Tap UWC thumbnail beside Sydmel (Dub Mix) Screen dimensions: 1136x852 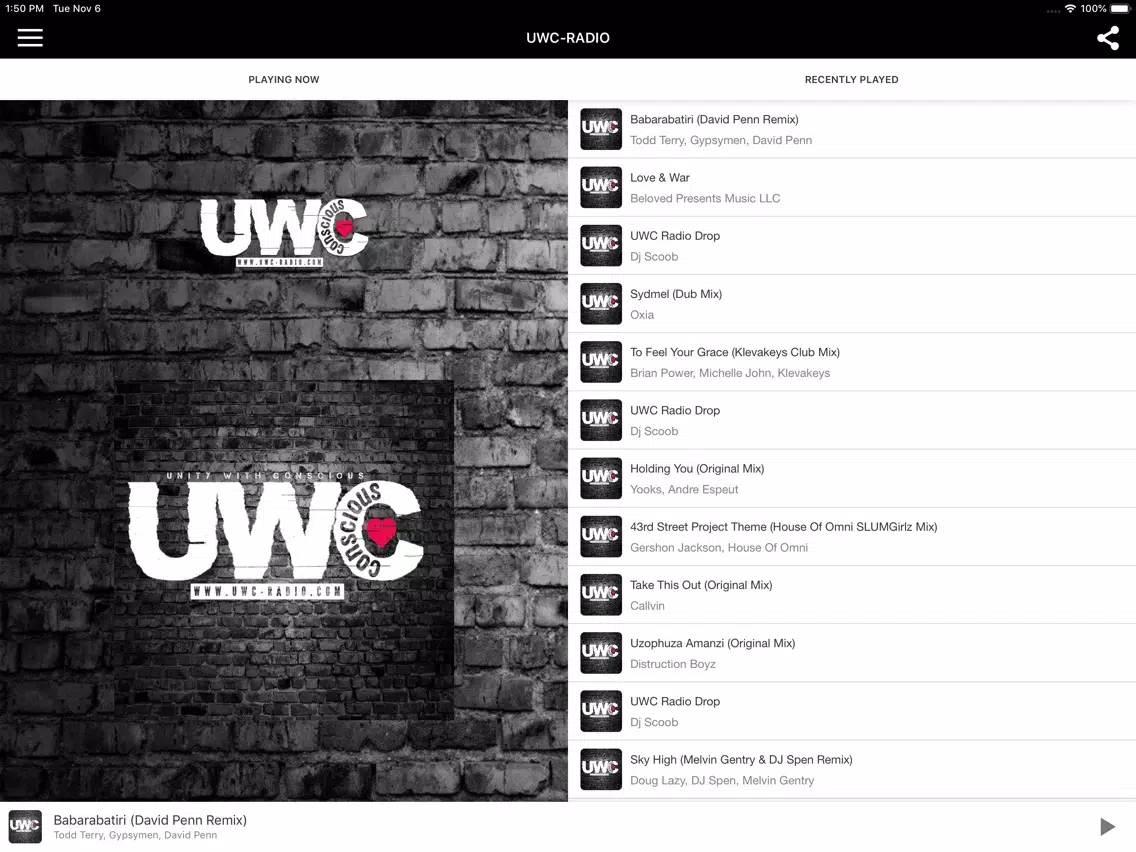[601, 304]
